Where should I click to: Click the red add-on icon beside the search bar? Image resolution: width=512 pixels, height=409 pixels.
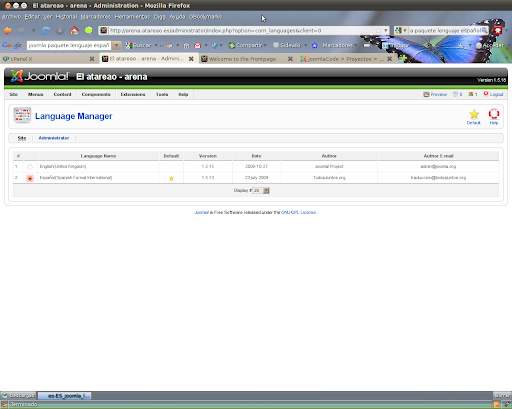coord(498,31)
